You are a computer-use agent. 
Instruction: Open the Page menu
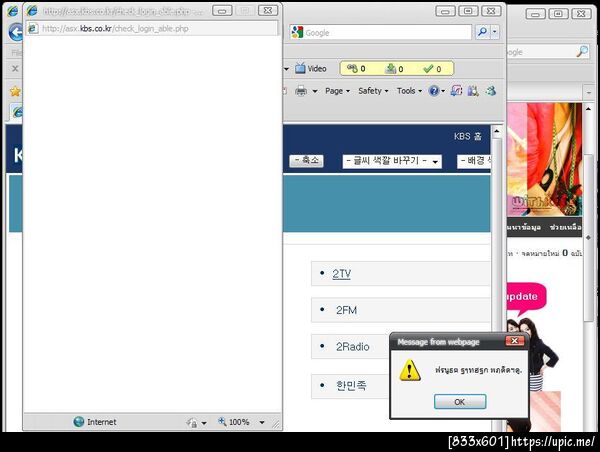(337, 91)
